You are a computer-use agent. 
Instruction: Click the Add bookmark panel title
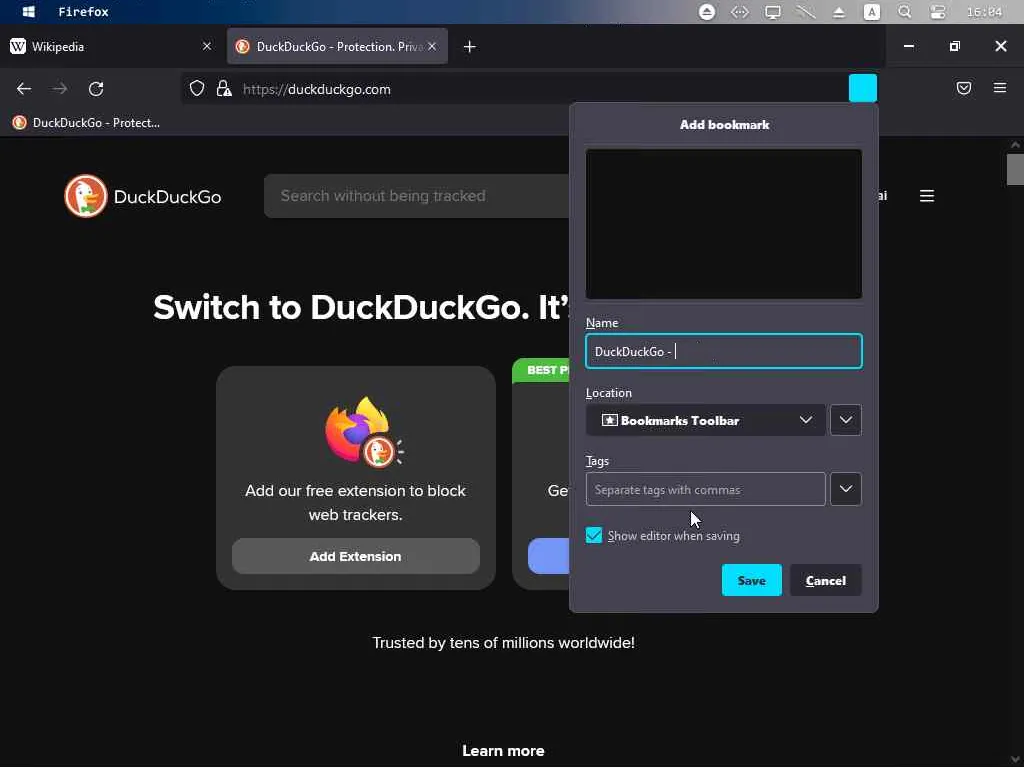pyautogui.click(x=724, y=125)
